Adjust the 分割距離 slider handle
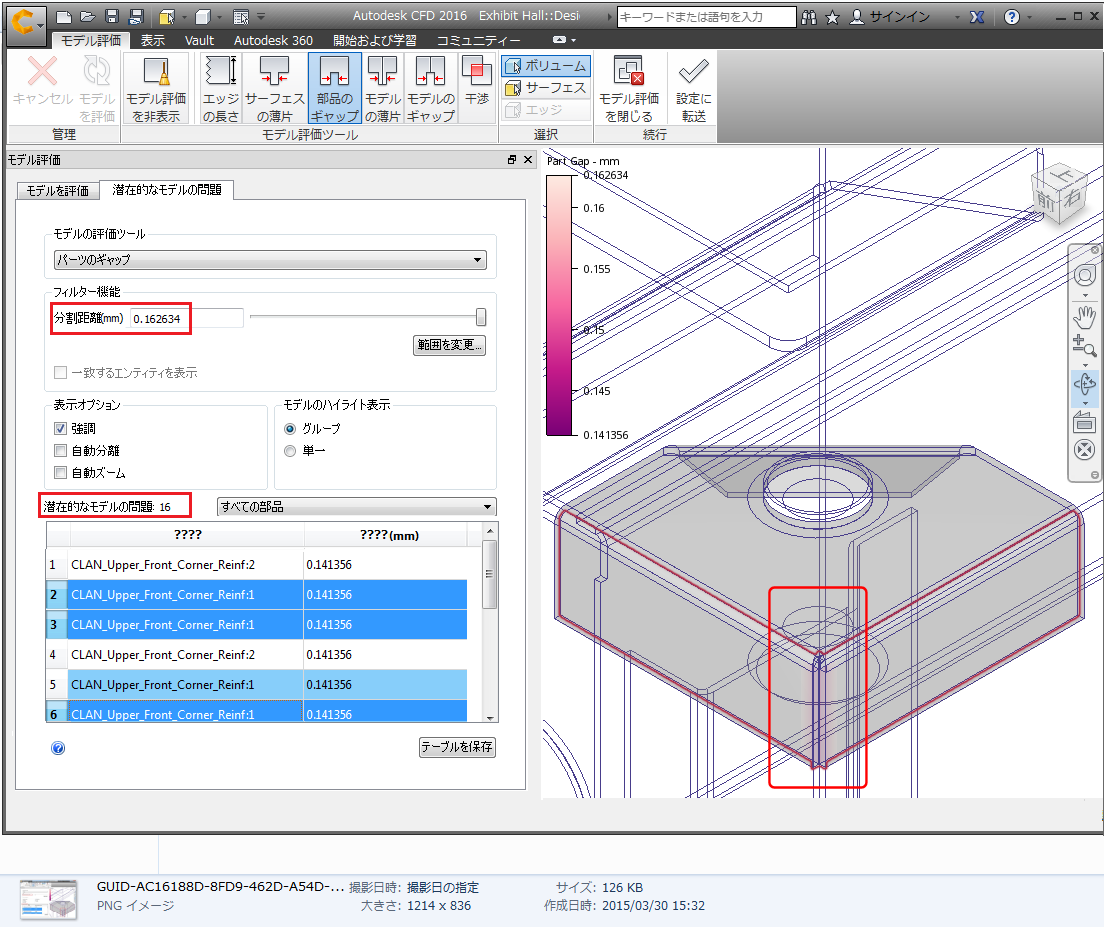This screenshot has height=927, width=1104. point(481,317)
